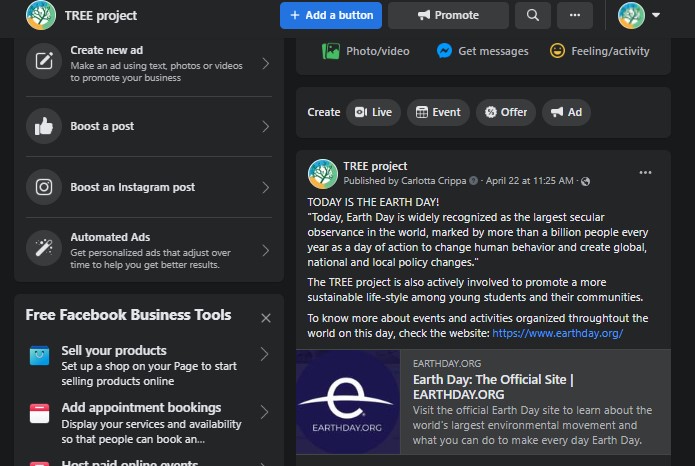Viewport: 695px width, 466px height.
Task: Click the Instagram icon for boosting post
Action: pos(44,187)
